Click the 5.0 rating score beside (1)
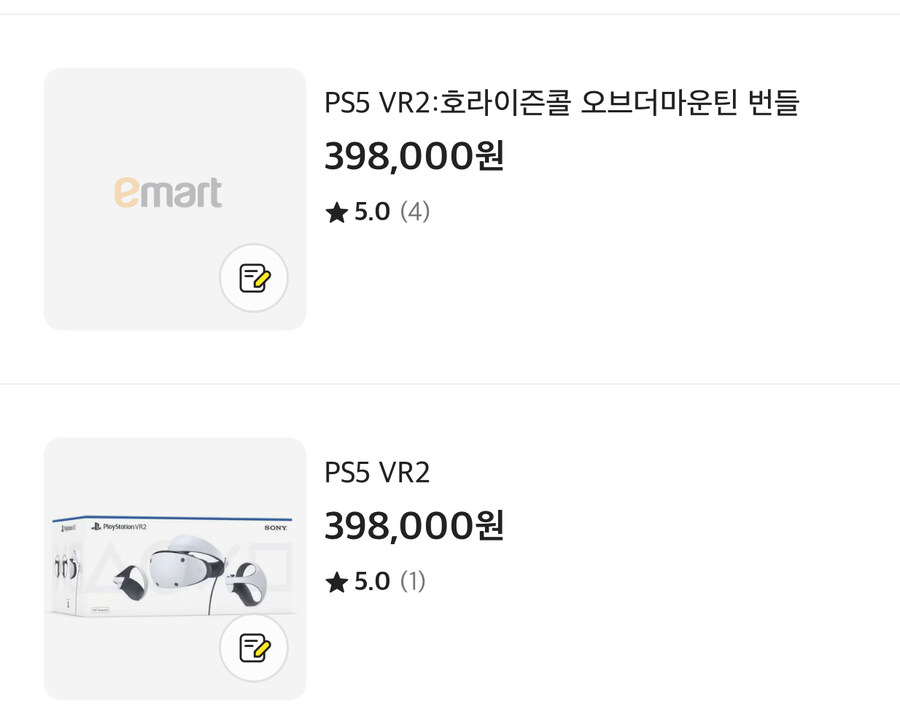The width and height of the screenshot is (900, 717). pyautogui.click(x=372, y=582)
